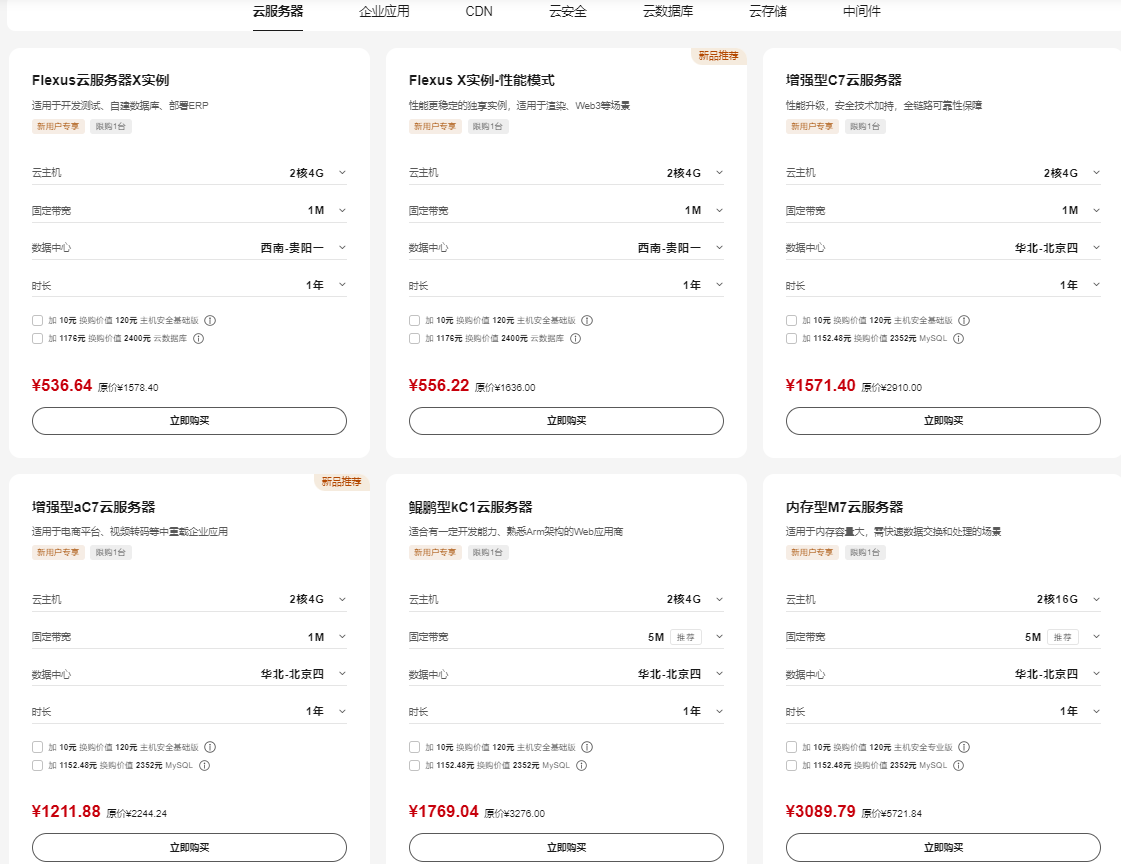1121x864 pixels.
Task: Open 时长 dropdown in 性能模式 card
Action: [x=566, y=285]
